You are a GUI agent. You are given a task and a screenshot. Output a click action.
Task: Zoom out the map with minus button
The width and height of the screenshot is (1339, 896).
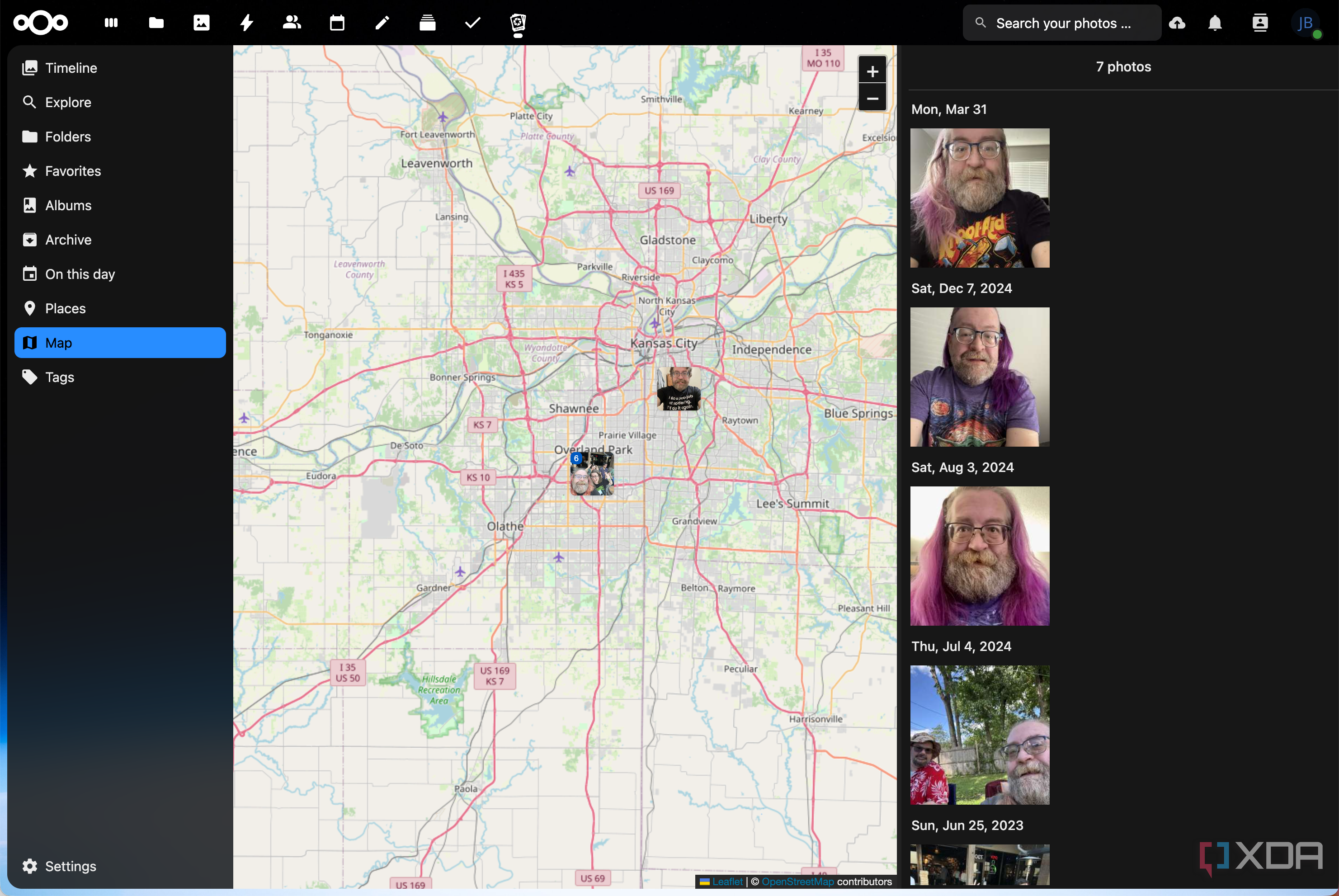coord(872,98)
